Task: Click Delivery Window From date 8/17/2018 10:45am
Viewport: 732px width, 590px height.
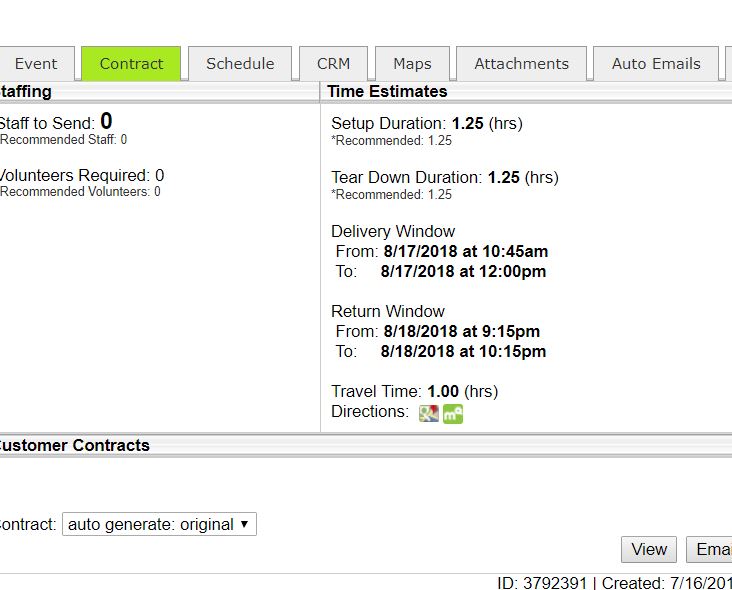Action: pos(465,252)
